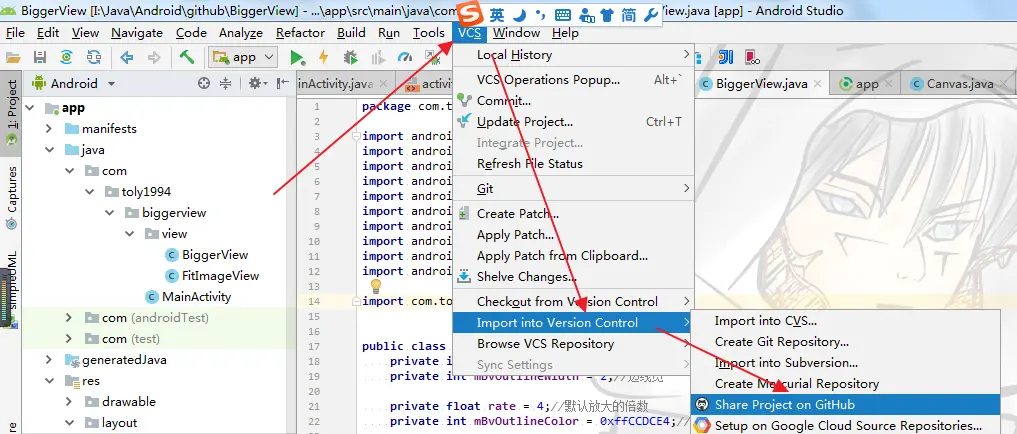This screenshot has width=1017, height=434.
Task: Click the Sogou user account icon
Action: tap(586, 14)
